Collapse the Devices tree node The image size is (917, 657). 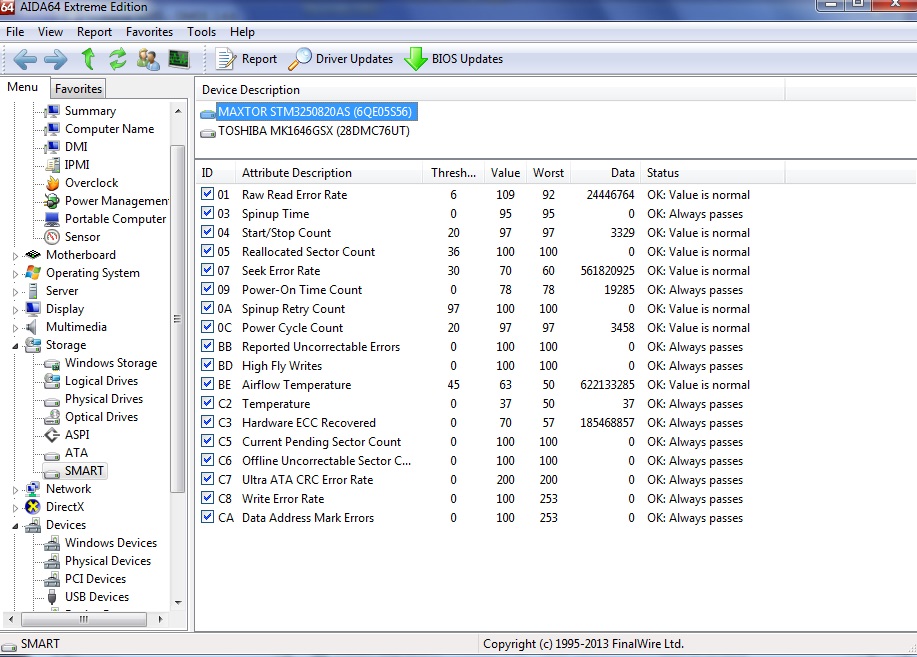pos(15,526)
